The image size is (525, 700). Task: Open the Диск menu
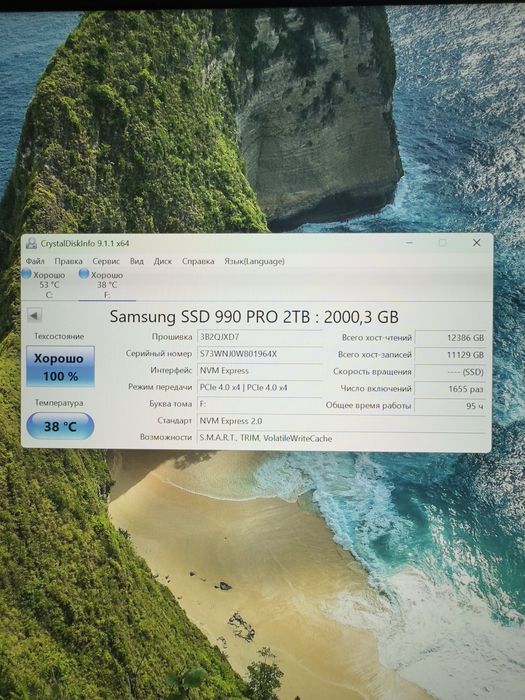point(162,261)
